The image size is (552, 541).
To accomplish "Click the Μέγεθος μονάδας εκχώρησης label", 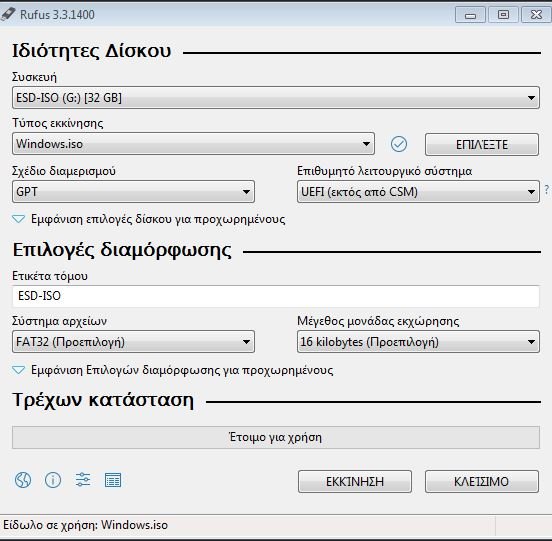I will (378, 321).
